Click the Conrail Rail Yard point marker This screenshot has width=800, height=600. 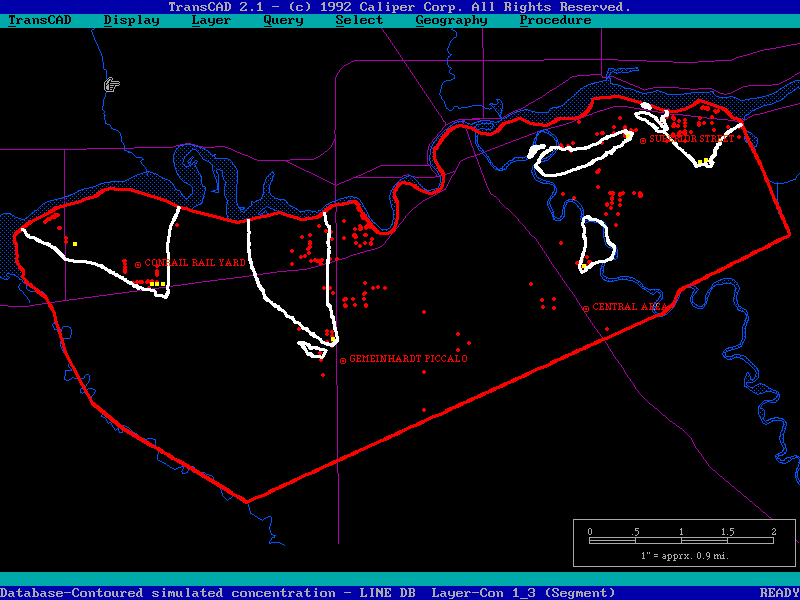139,265
